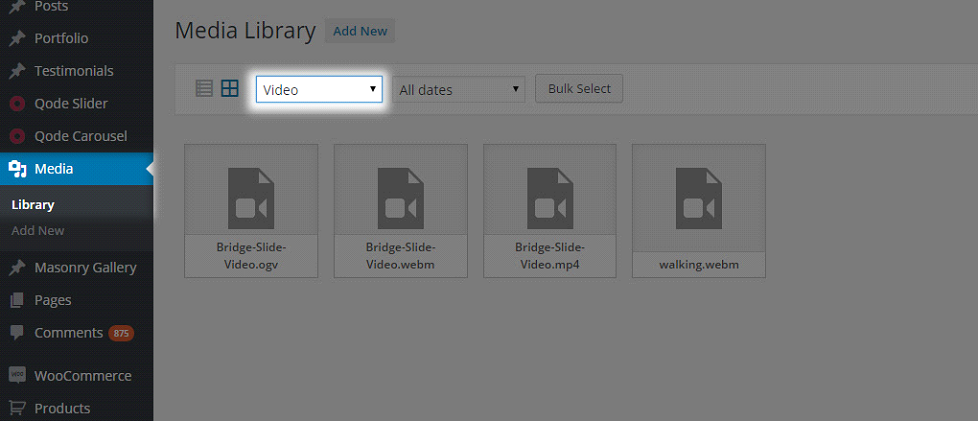This screenshot has height=421, width=978.
Task: Switch to grid view icon
Action: click(x=230, y=89)
